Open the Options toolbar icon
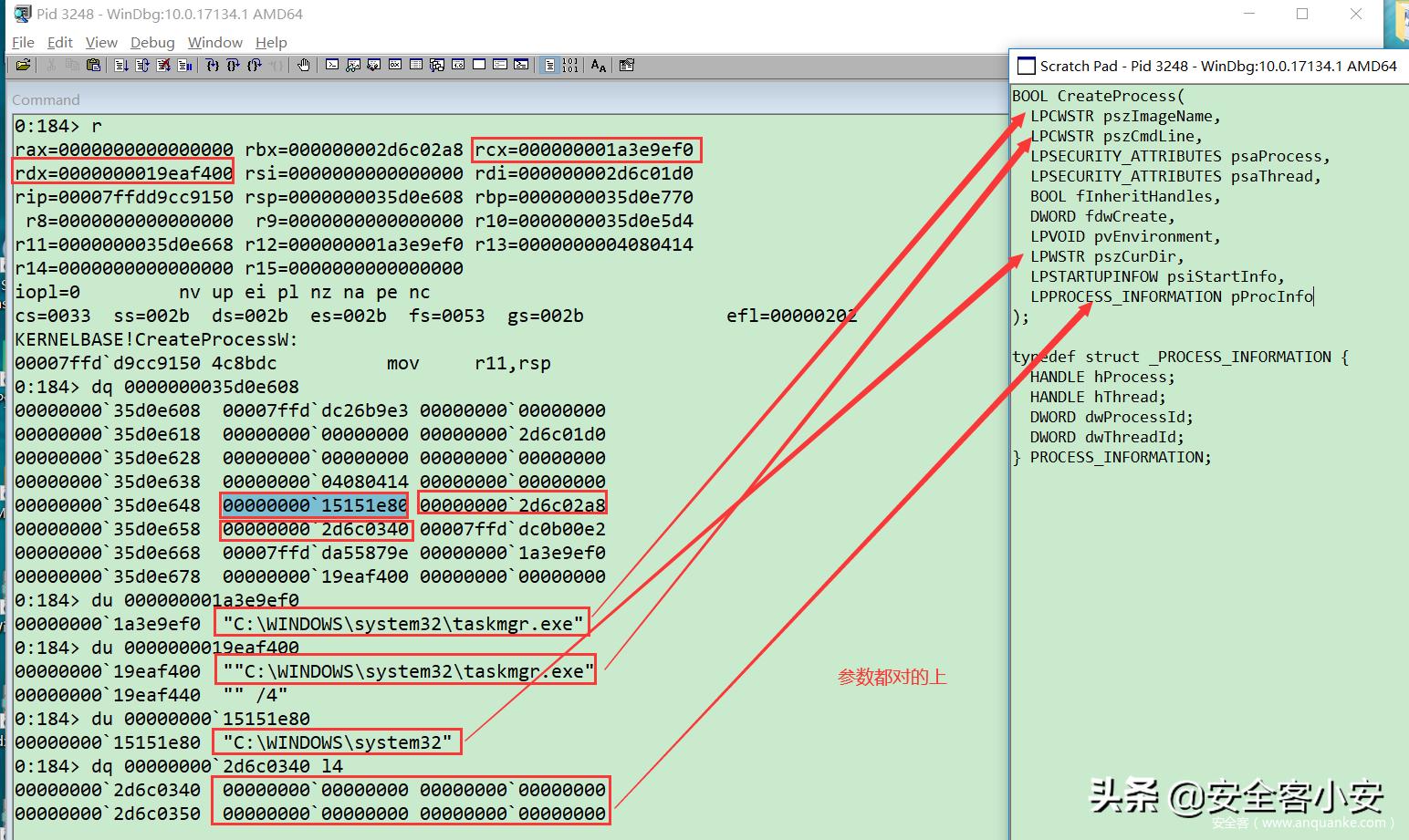 click(627, 65)
